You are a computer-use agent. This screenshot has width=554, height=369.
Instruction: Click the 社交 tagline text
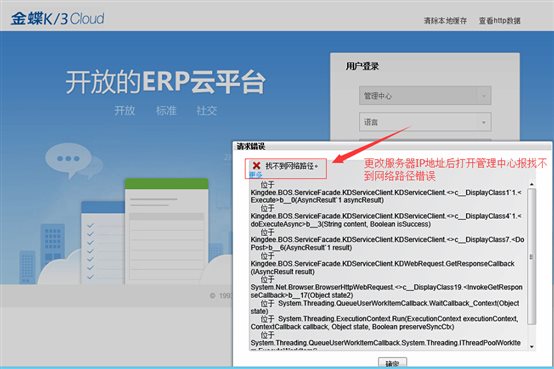[207, 111]
